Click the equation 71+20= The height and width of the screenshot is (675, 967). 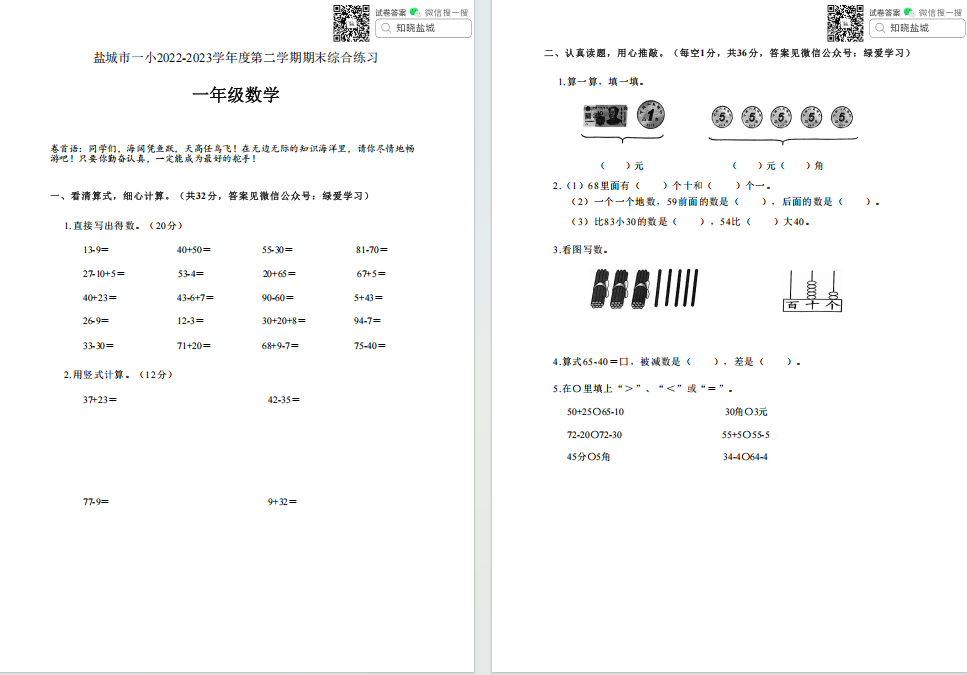coord(194,346)
